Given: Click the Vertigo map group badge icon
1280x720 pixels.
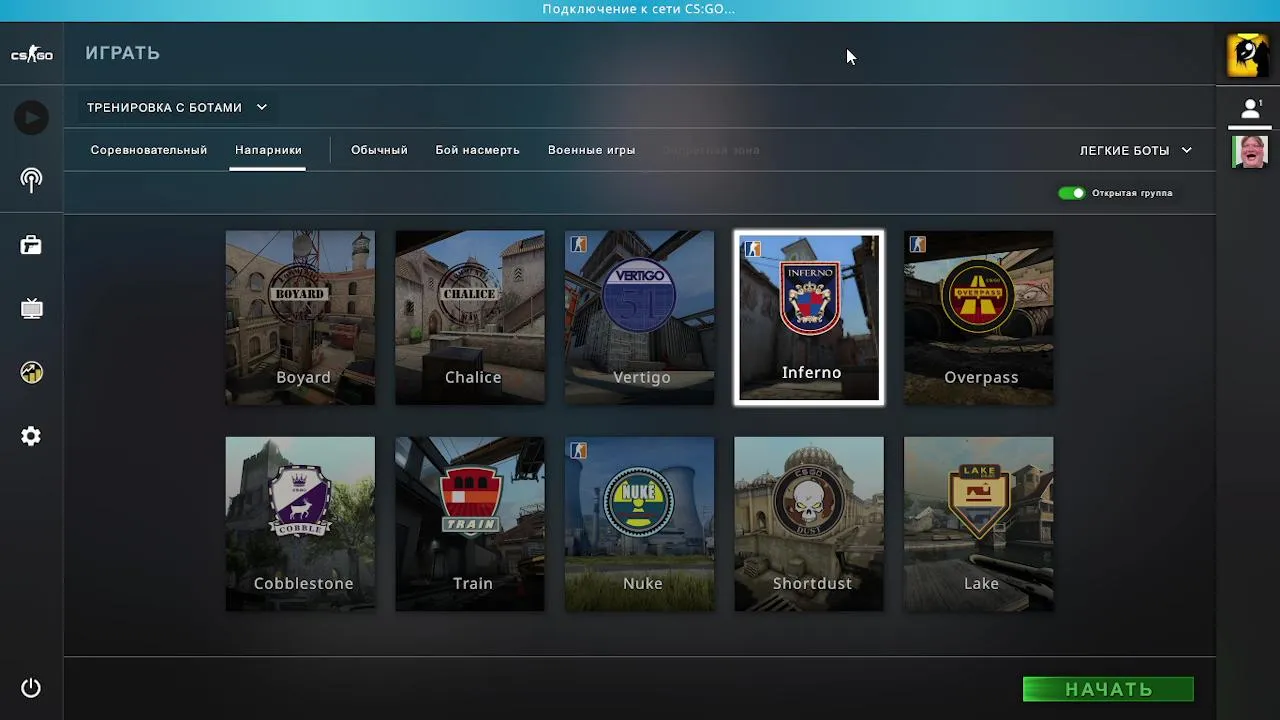Looking at the screenshot, I should (x=578, y=244).
